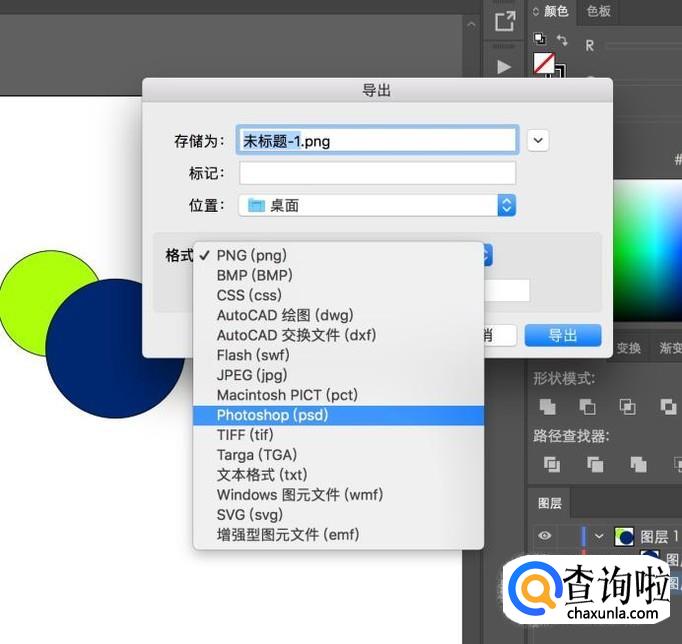The image size is (682, 644).
Task: Choose Macintosh PICT (pct) format
Action: coord(338,395)
